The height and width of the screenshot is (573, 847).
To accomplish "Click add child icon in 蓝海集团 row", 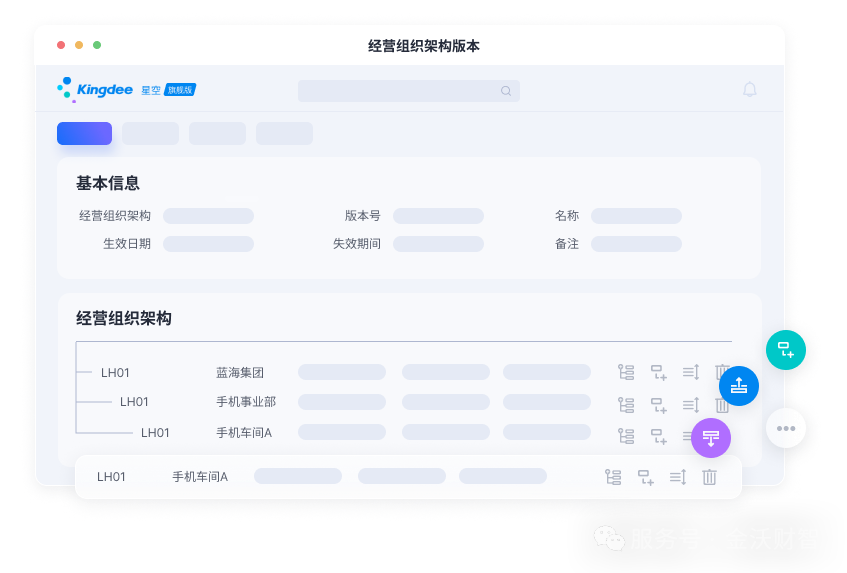I will pos(658,372).
